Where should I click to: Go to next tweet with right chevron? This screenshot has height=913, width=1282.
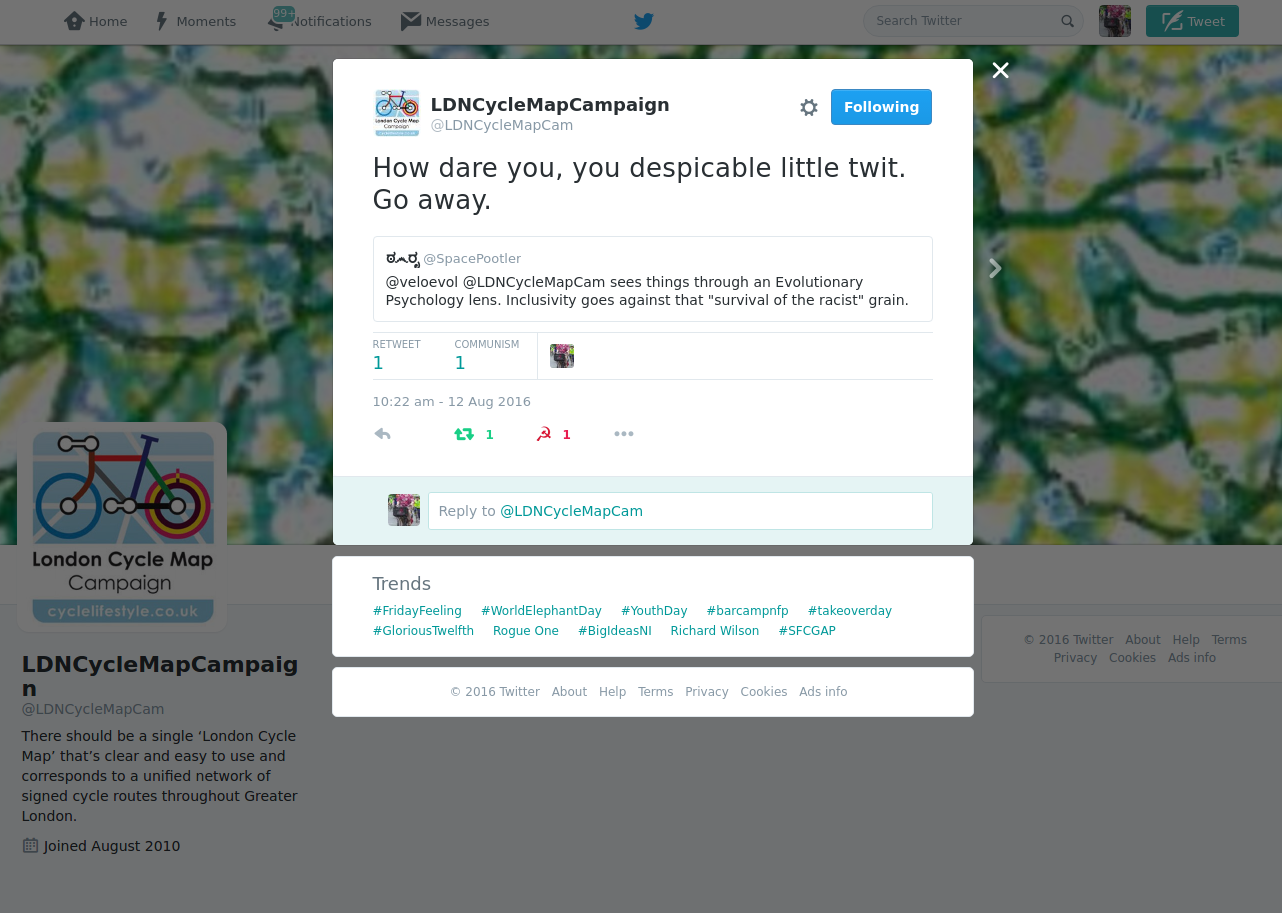point(995,268)
